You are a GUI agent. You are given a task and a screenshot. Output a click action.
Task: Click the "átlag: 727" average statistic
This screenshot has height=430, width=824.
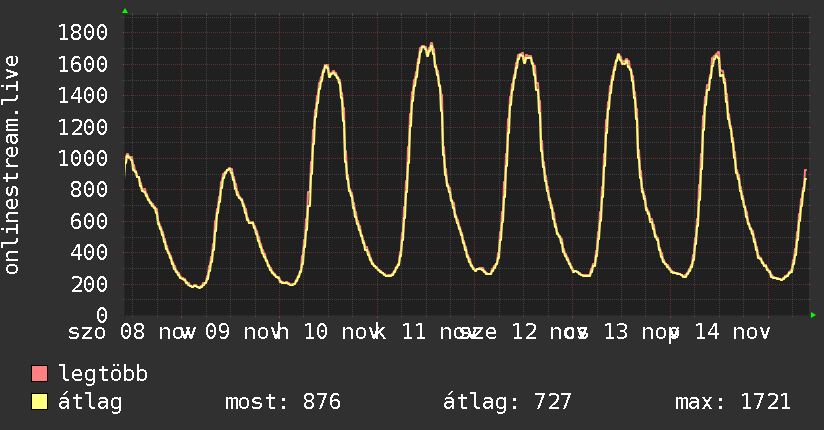coord(507,402)
